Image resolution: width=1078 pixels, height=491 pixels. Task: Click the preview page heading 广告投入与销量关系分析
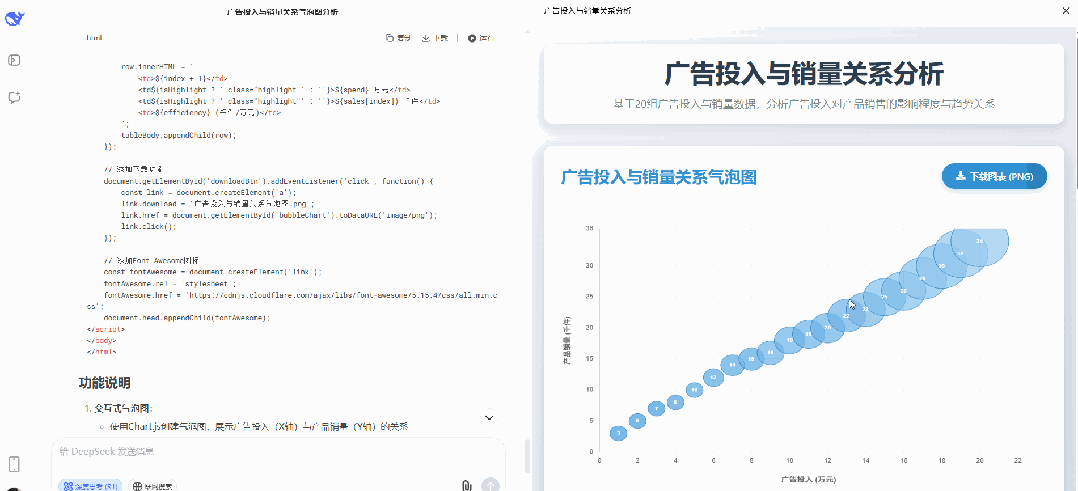click(804, 74)
